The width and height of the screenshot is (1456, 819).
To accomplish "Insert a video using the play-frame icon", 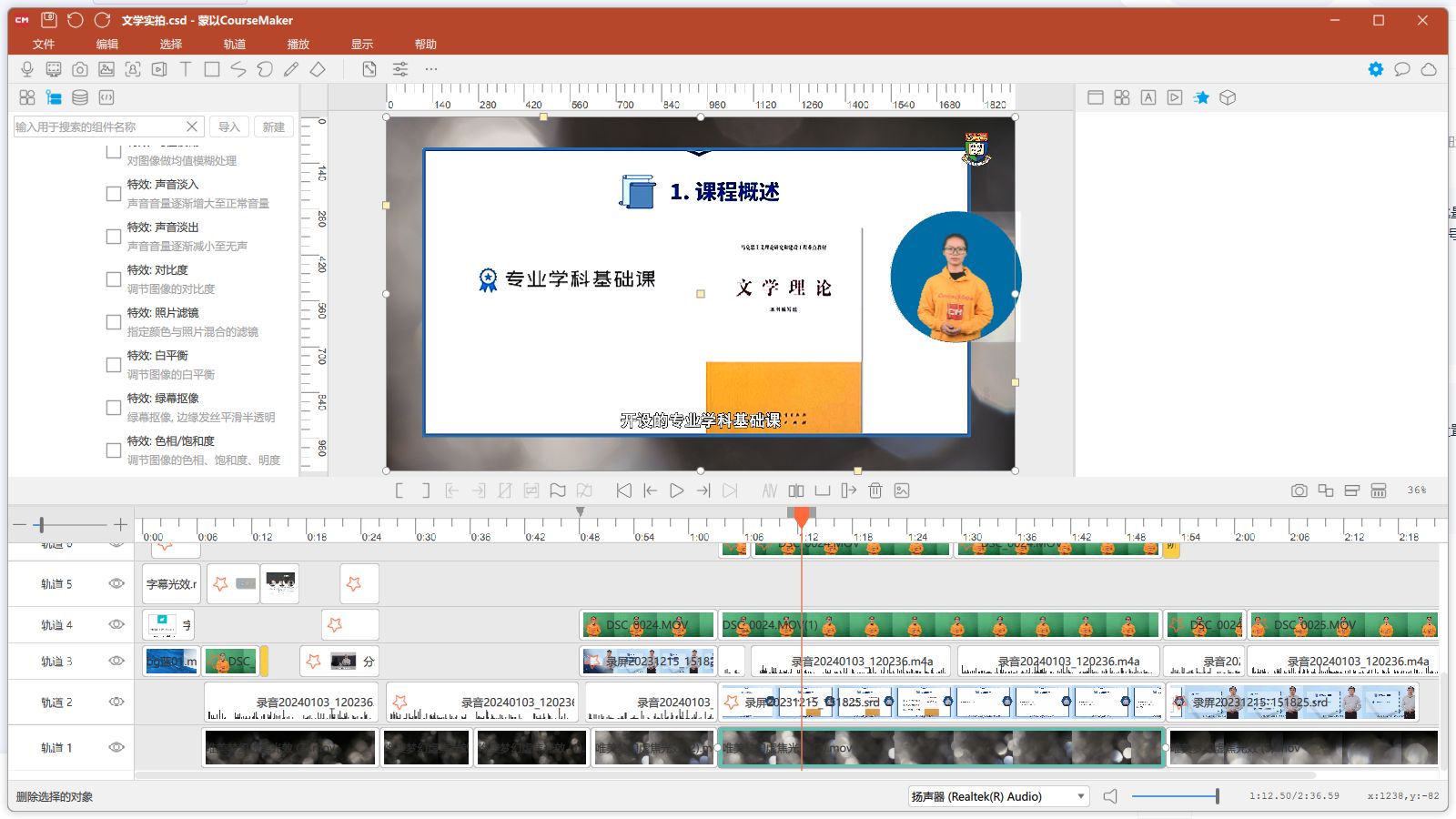I will coord(159,69).
